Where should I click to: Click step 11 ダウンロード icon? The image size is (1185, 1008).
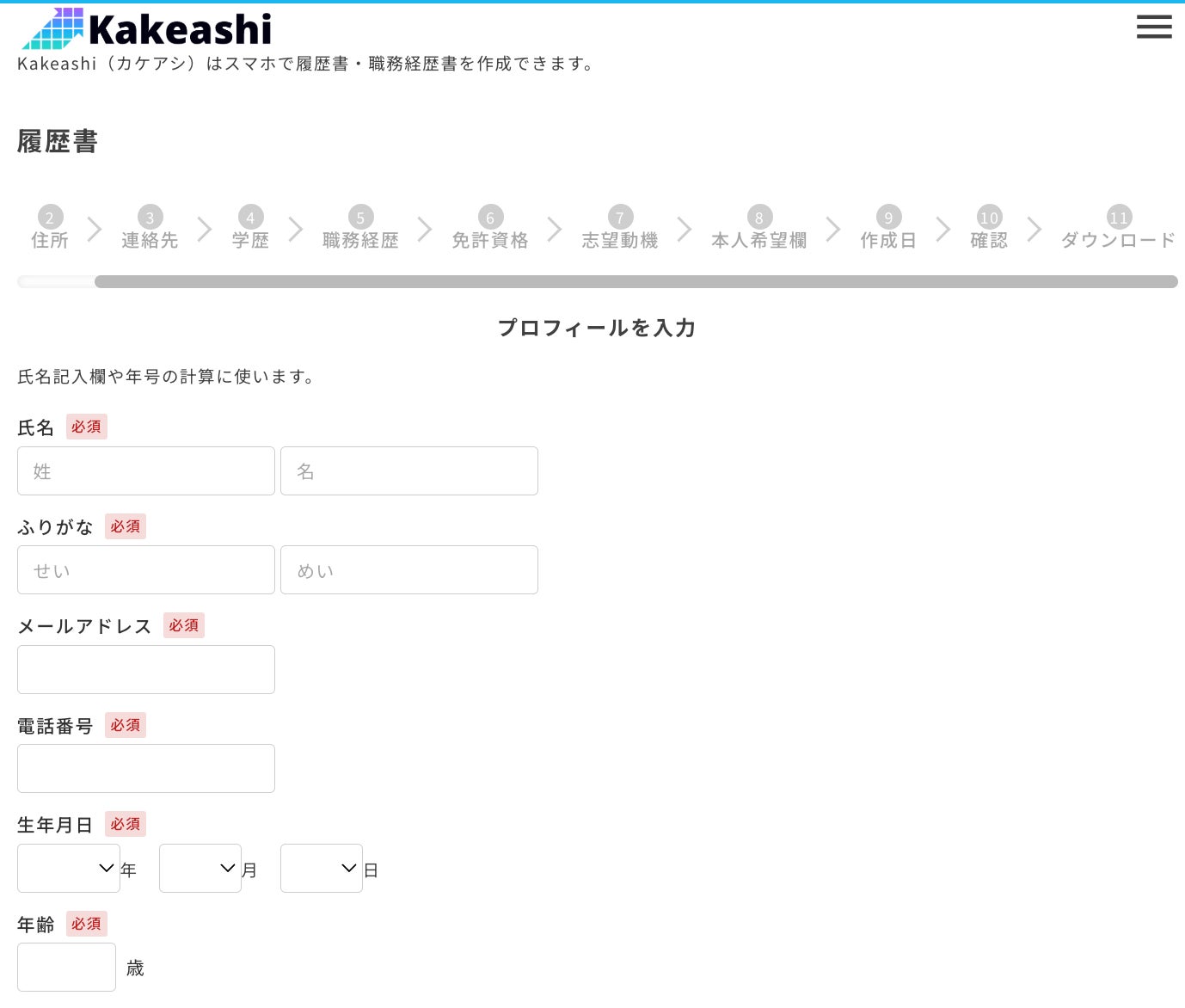click(x=1118, y=218)
